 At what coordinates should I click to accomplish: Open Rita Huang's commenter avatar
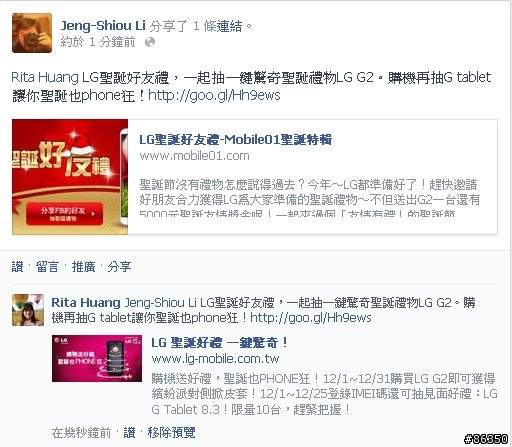[28, 310]
